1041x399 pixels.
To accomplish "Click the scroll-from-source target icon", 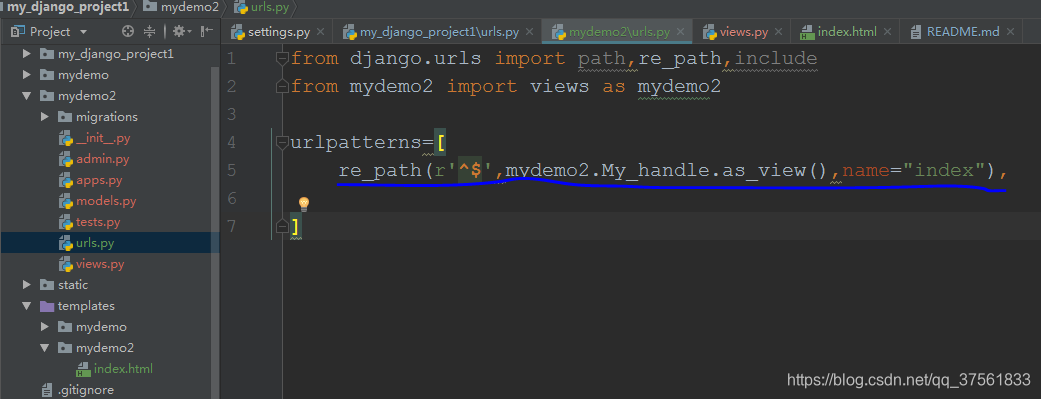I will tap(128, 31).
